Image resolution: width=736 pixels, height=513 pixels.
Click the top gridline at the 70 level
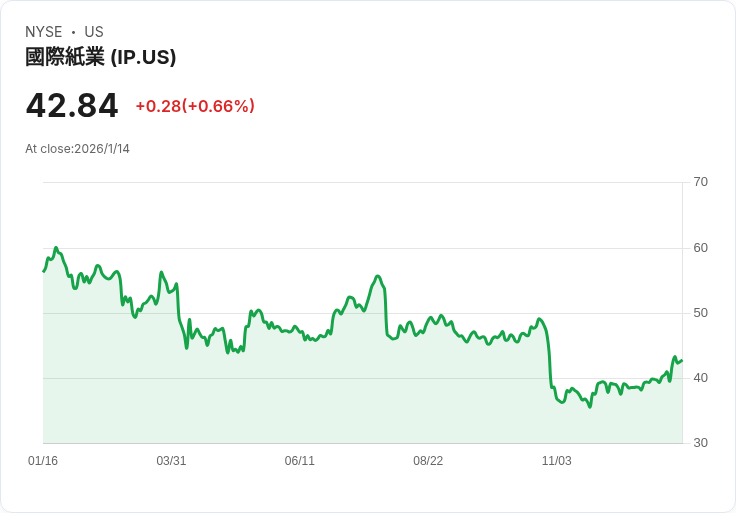pos(360,183)
